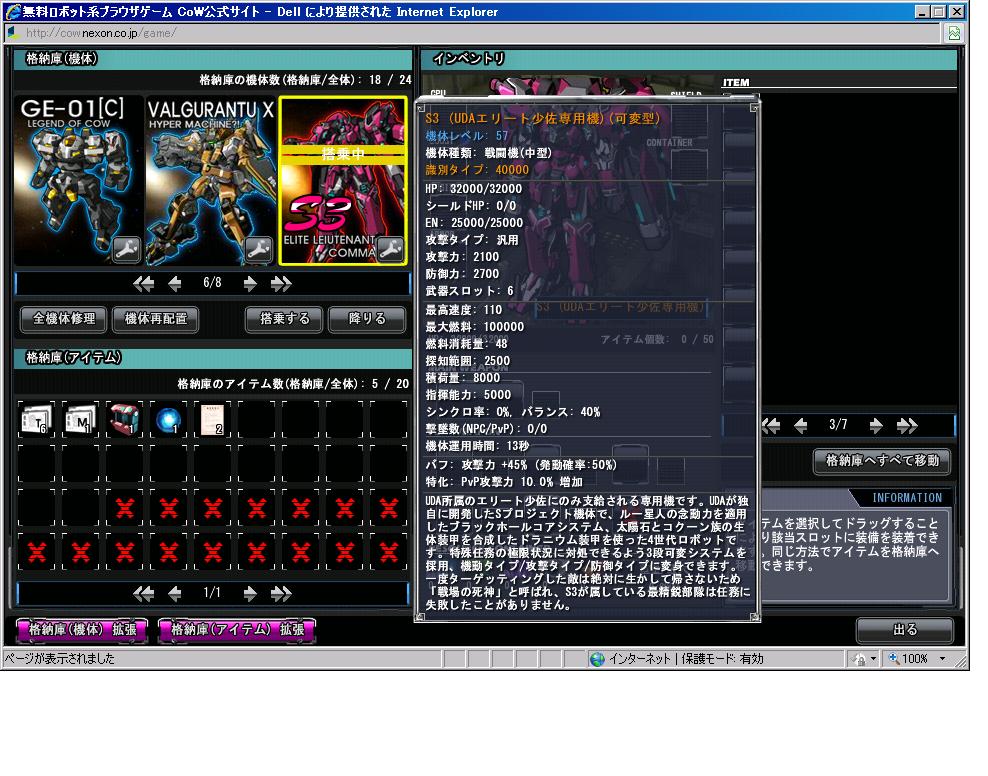This screenshot has width=988, height=776.
Task: Click the 攻撃力: 2100 stat line
Action: pyautogui.click(x=462, y=257)
